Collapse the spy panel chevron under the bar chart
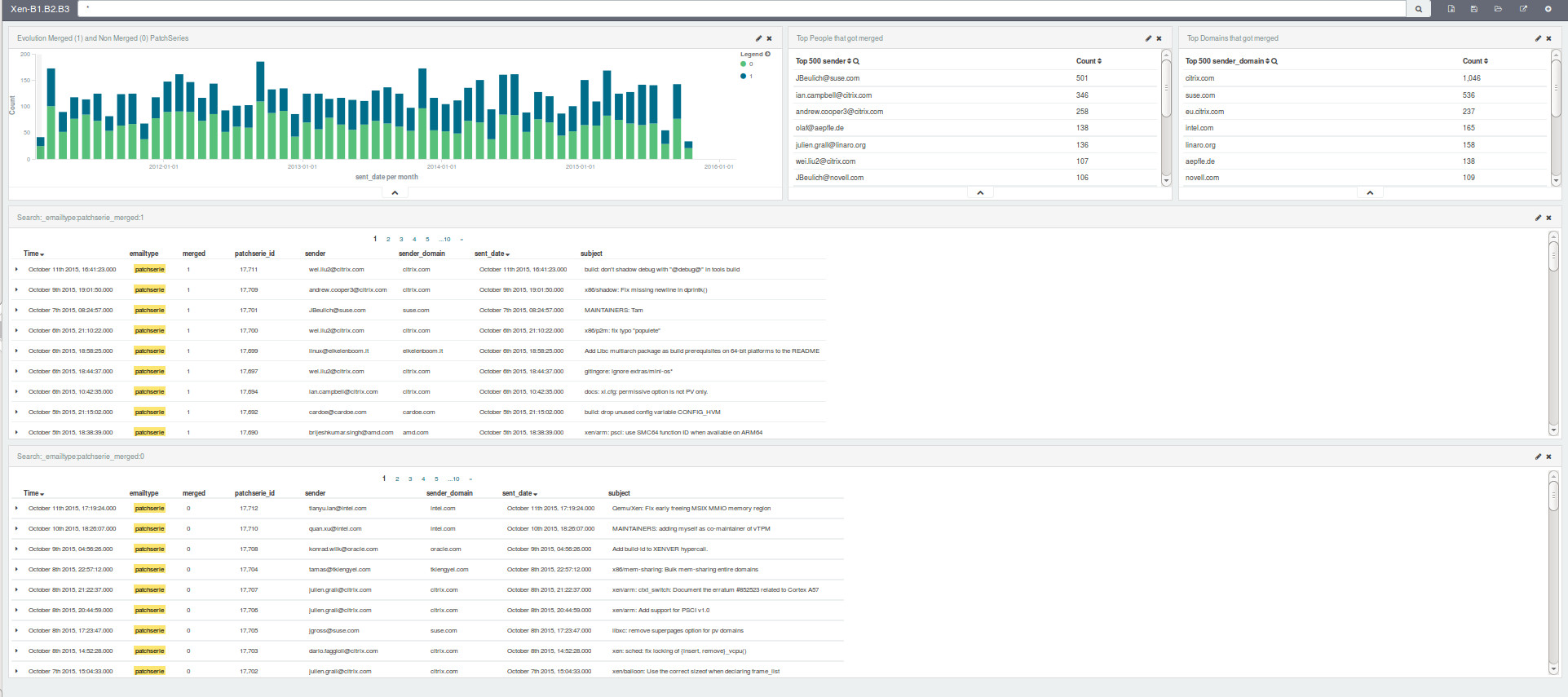Image resolution: width=1568 pixels, height=697 pixels. 395,193
